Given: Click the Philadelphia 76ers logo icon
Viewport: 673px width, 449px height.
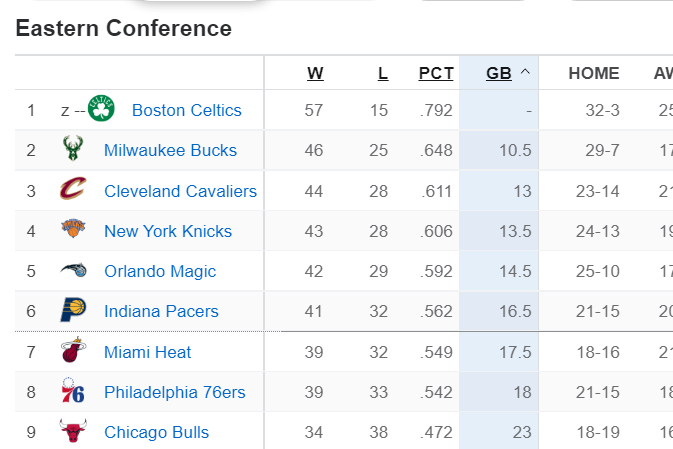Looking at the screenshot, I should pos(74,392).
